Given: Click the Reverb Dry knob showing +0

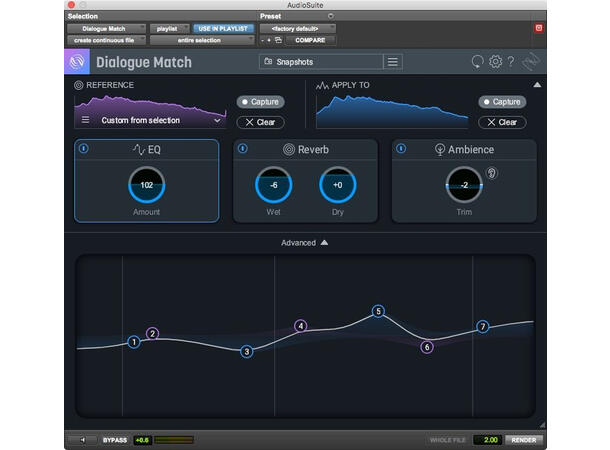Looking at the screenshot, I should click(338, 185).
